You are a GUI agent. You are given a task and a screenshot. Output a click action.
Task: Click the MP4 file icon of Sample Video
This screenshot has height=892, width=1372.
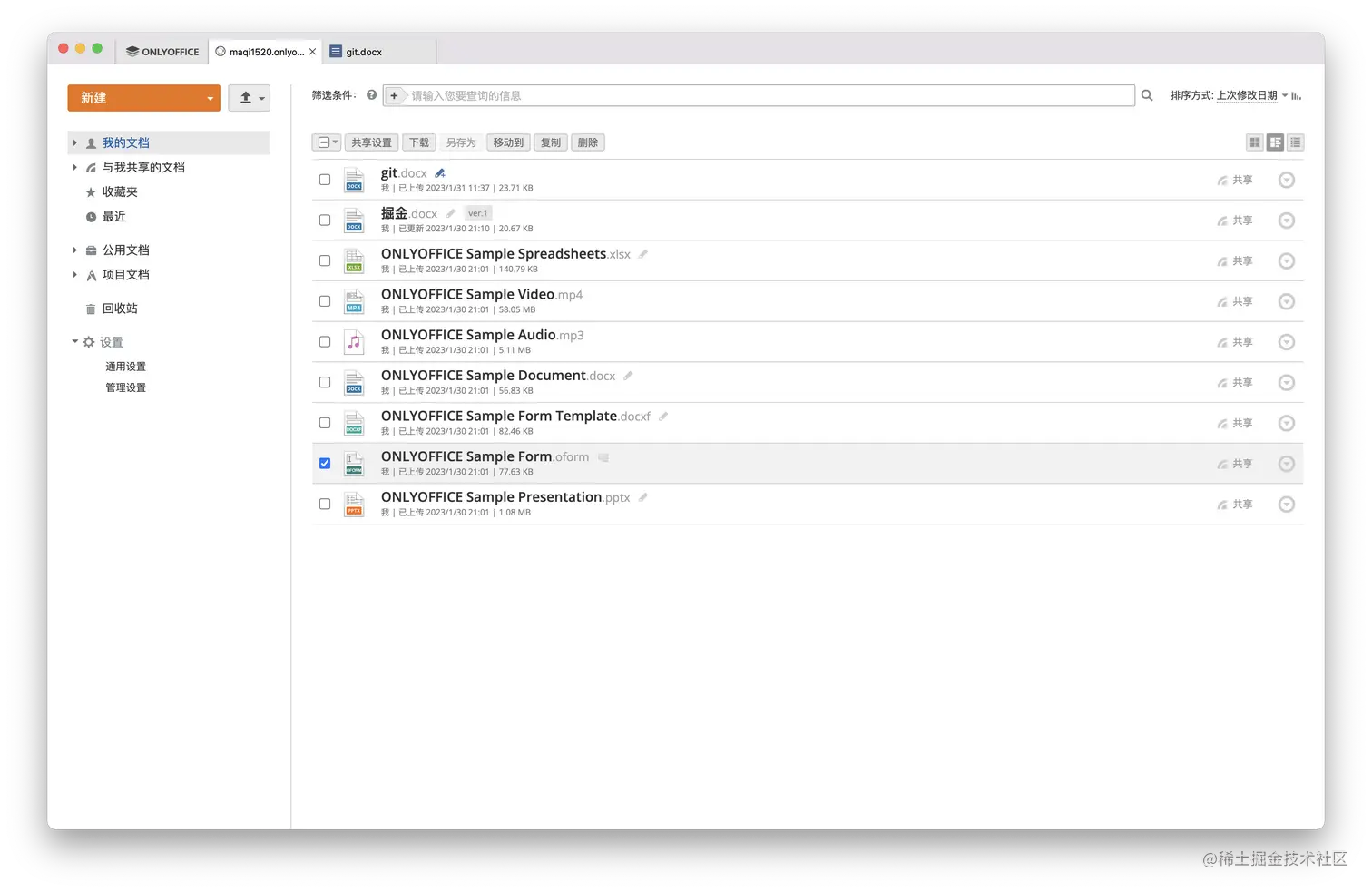[354, 301]
